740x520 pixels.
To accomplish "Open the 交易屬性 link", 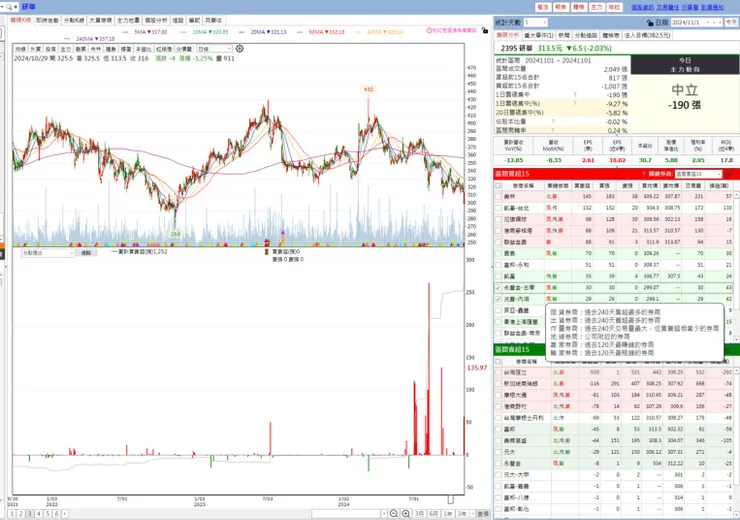I will tap(667, 7).
